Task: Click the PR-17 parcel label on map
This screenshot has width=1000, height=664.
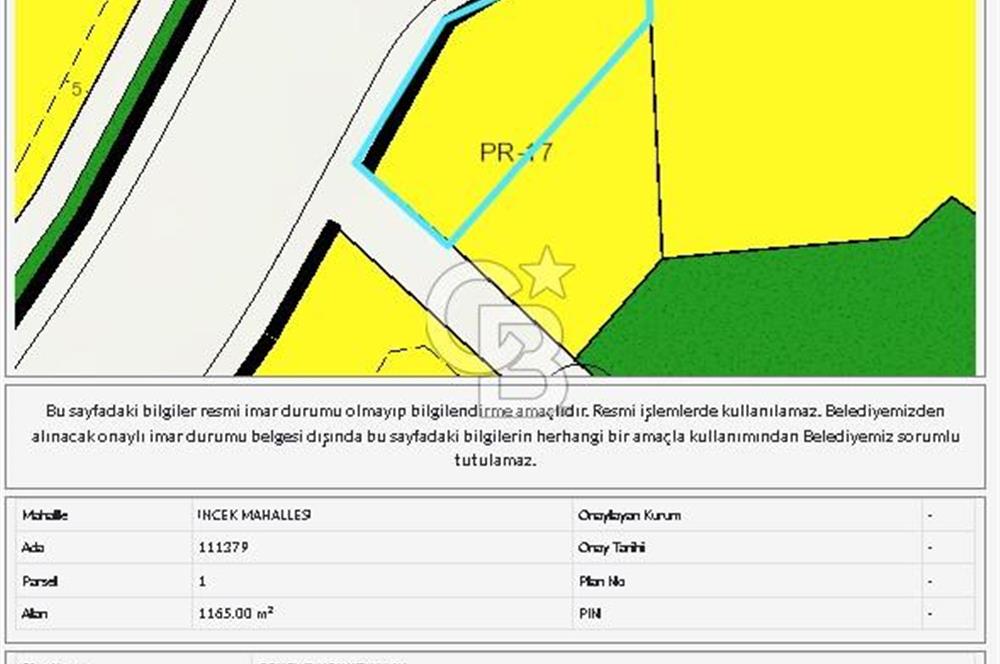Action: point(516,152)
